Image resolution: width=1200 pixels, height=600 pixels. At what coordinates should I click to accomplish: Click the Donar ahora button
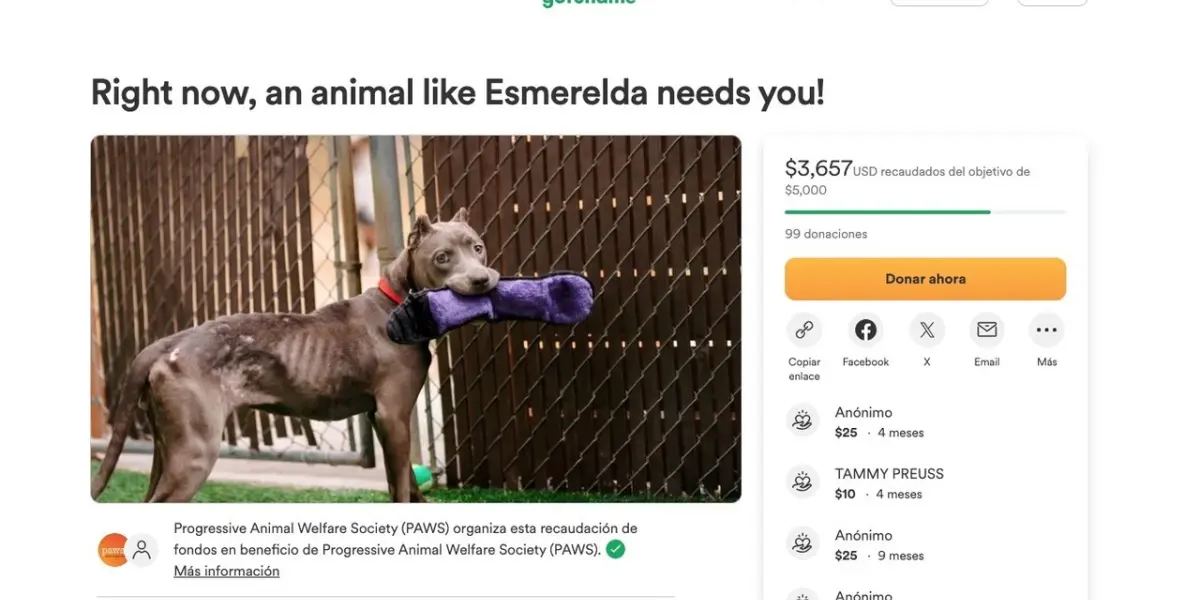(x=925, y=279)
